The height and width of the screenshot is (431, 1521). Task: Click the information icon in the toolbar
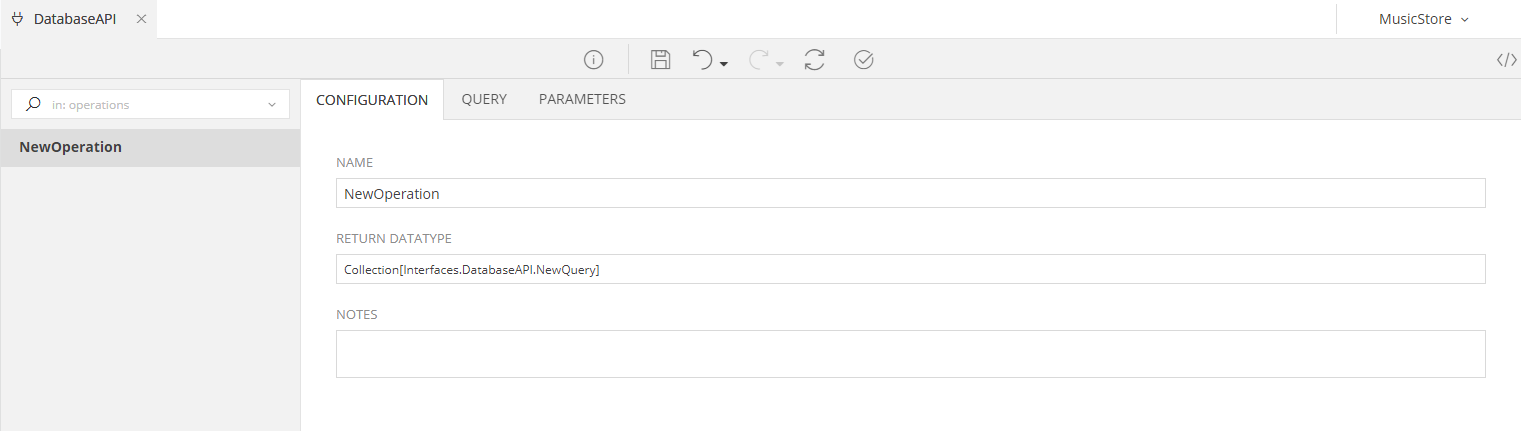[594, 60]
